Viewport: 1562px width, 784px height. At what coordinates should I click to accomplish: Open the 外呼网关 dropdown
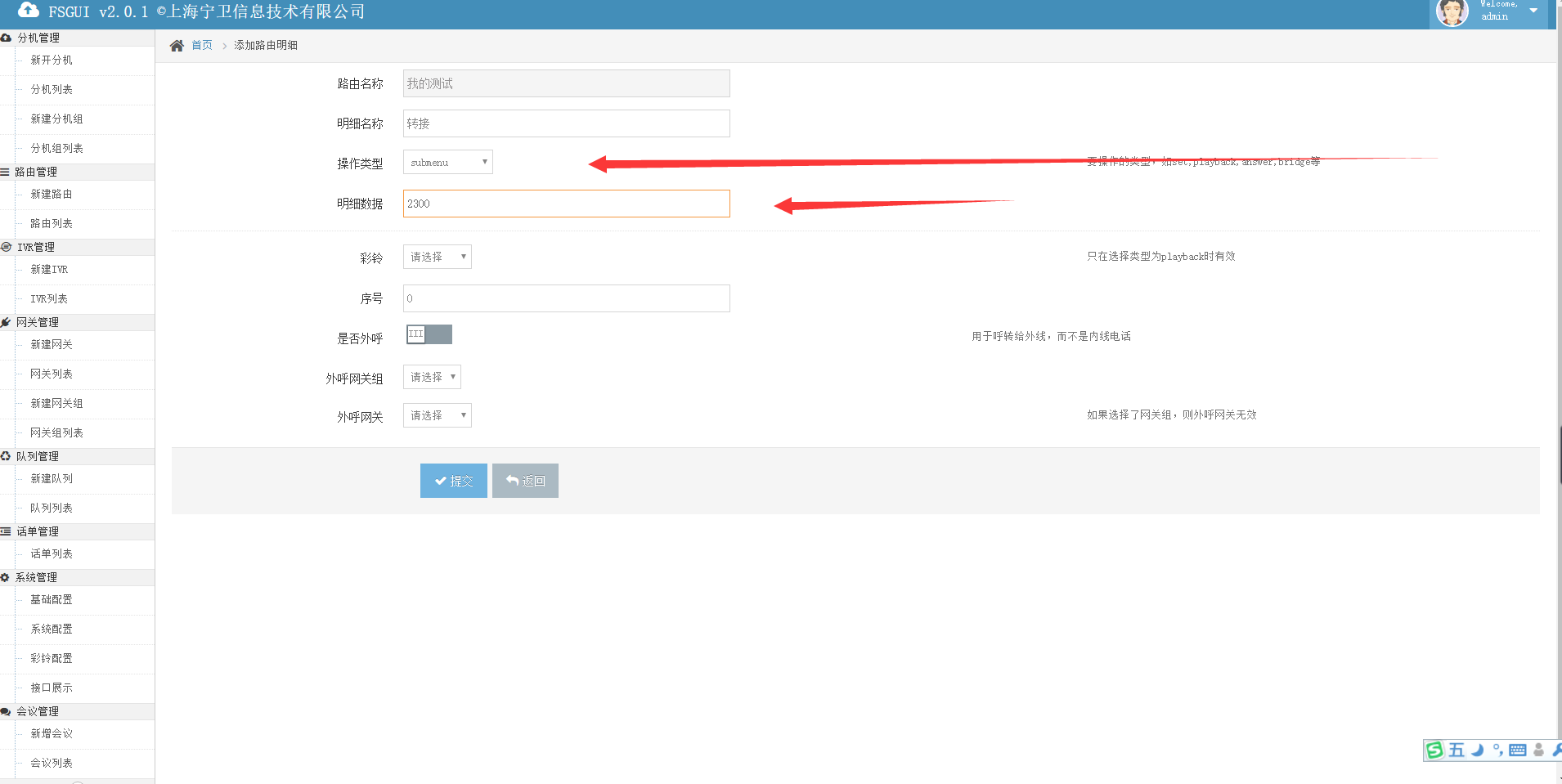(x=437, y=415)
